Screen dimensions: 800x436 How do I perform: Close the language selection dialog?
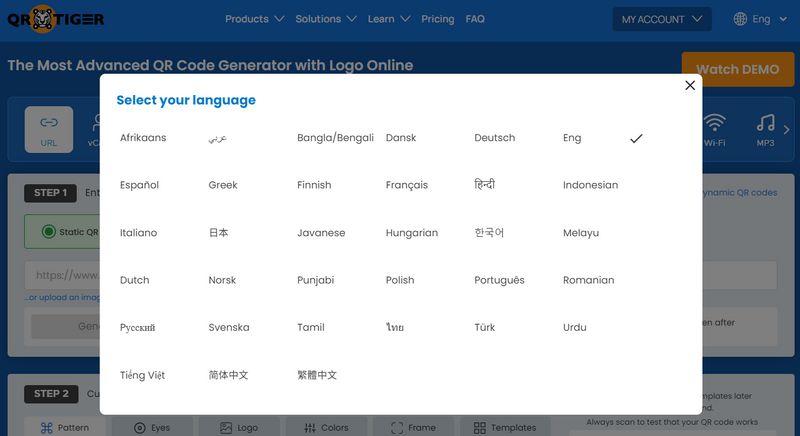pyautogui.click(x=690, y=86)
